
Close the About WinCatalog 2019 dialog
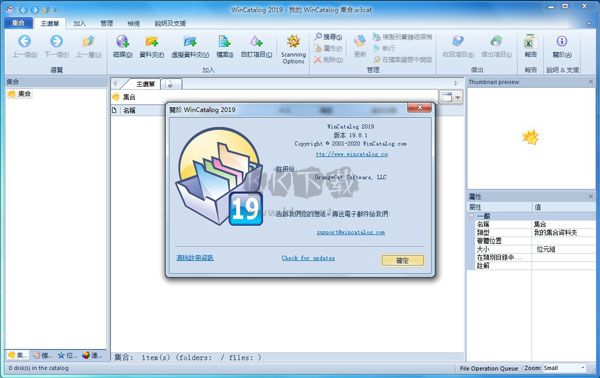419,108
